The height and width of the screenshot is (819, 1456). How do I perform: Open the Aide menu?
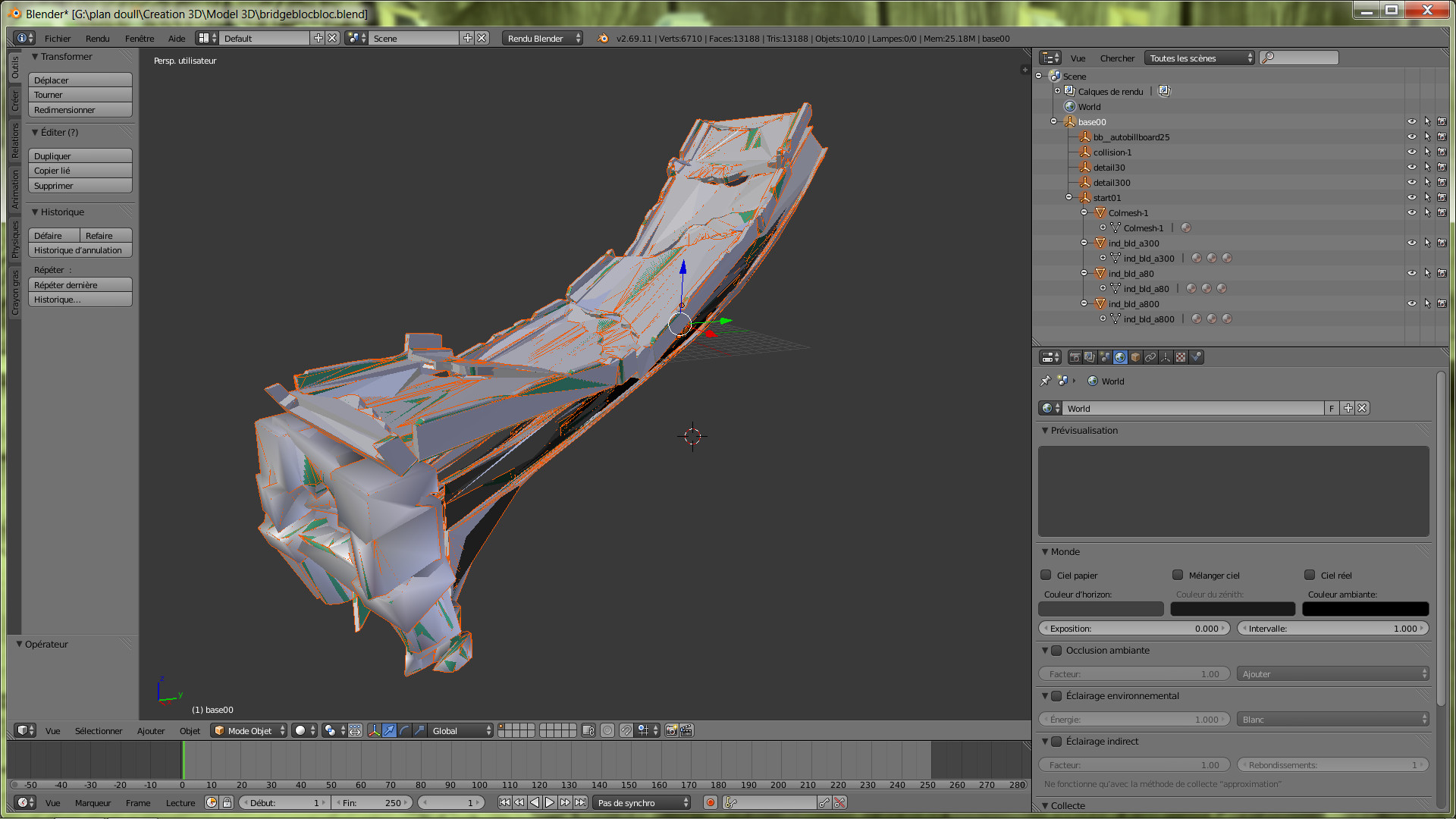click(x=177, y=38)
